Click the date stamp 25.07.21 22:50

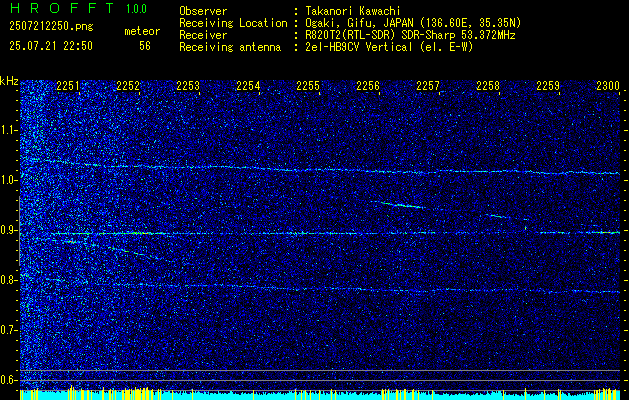(51, 46)
